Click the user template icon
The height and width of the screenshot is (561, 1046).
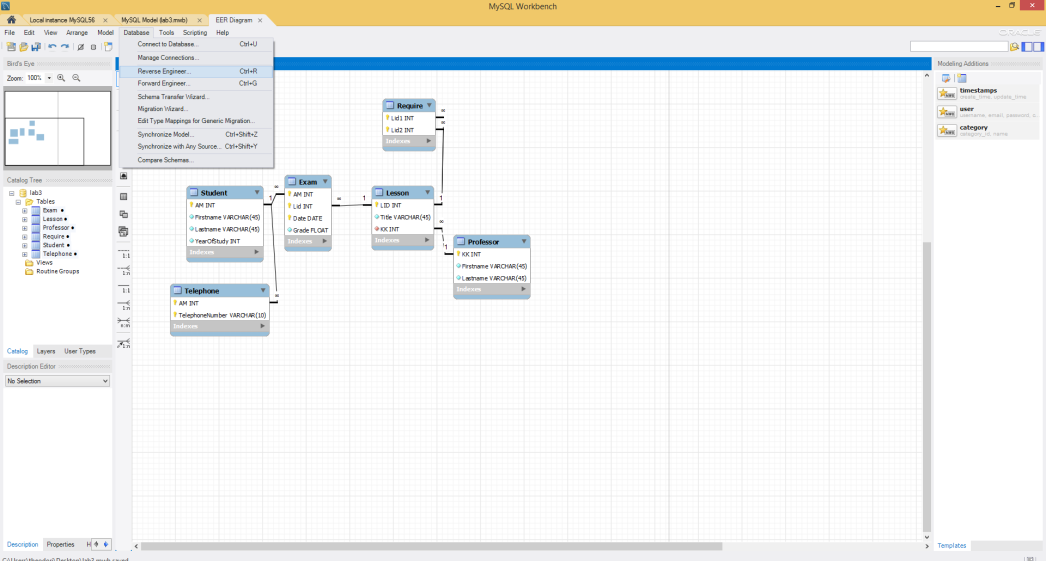pyautogui.click(x=947, y=112)
